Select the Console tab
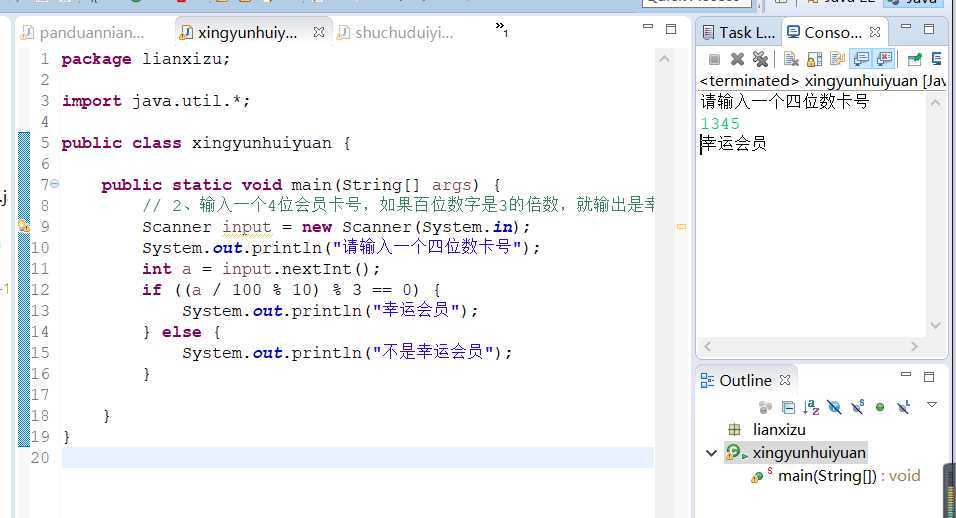Image resolution: width=956 pixels, height=518 pixels. click(824, 32)
